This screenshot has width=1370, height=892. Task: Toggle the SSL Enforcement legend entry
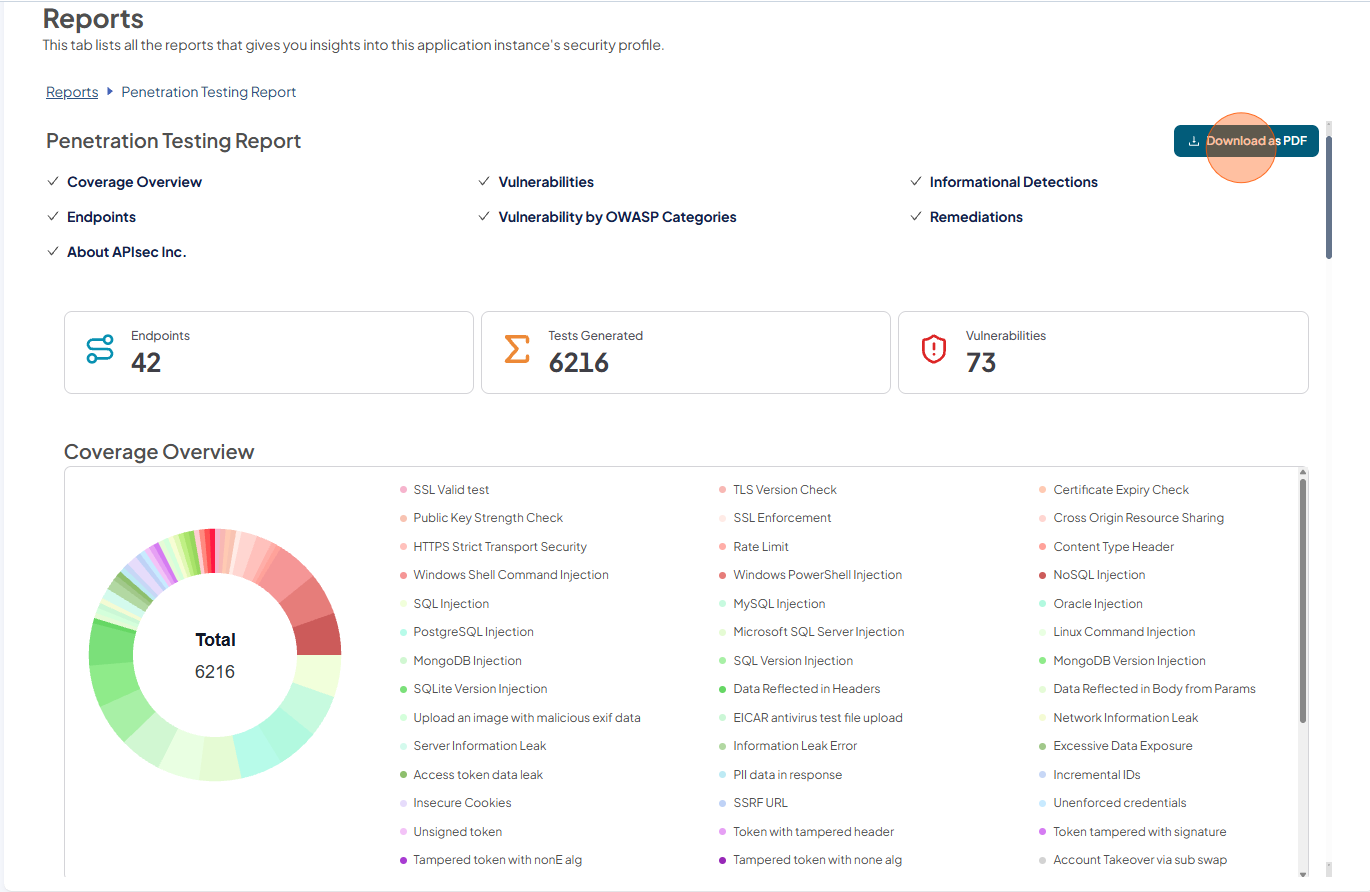(775, 518)
